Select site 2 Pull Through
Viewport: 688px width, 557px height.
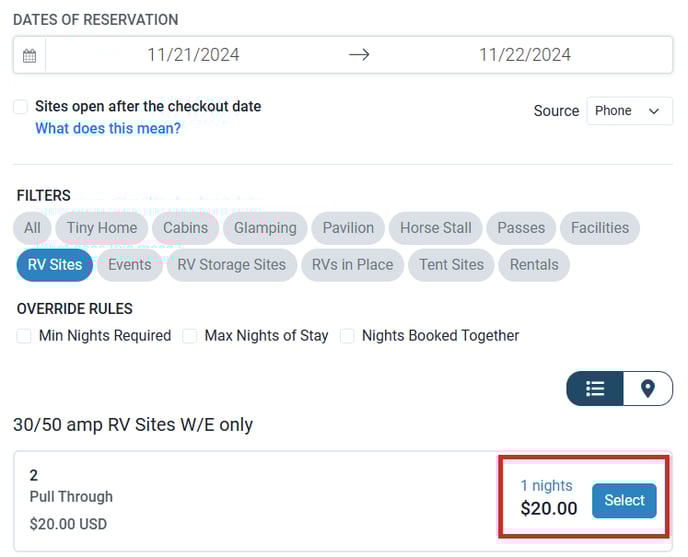click(x=624, y=500)
